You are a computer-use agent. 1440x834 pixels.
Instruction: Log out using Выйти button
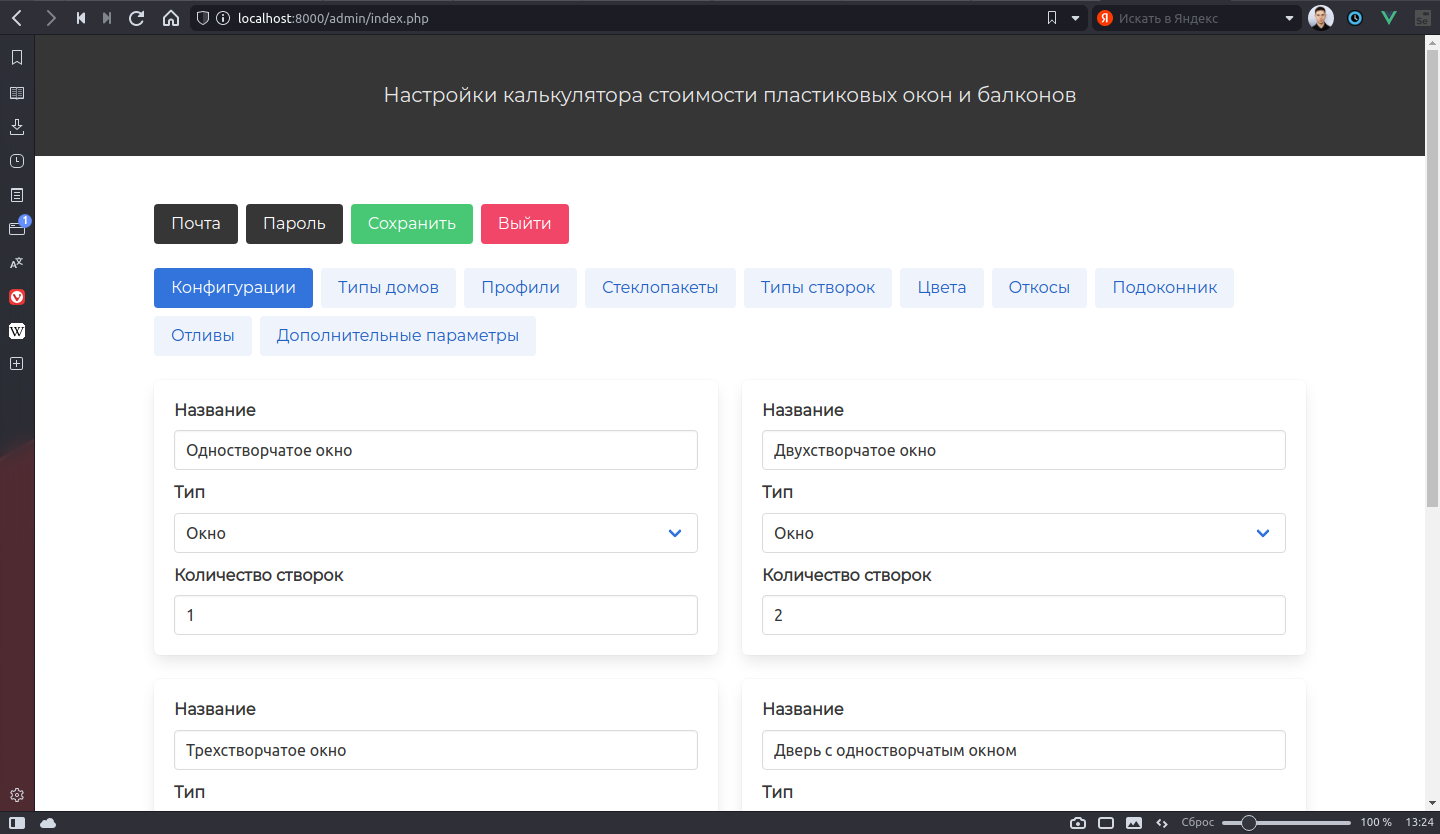pos(525,224)
